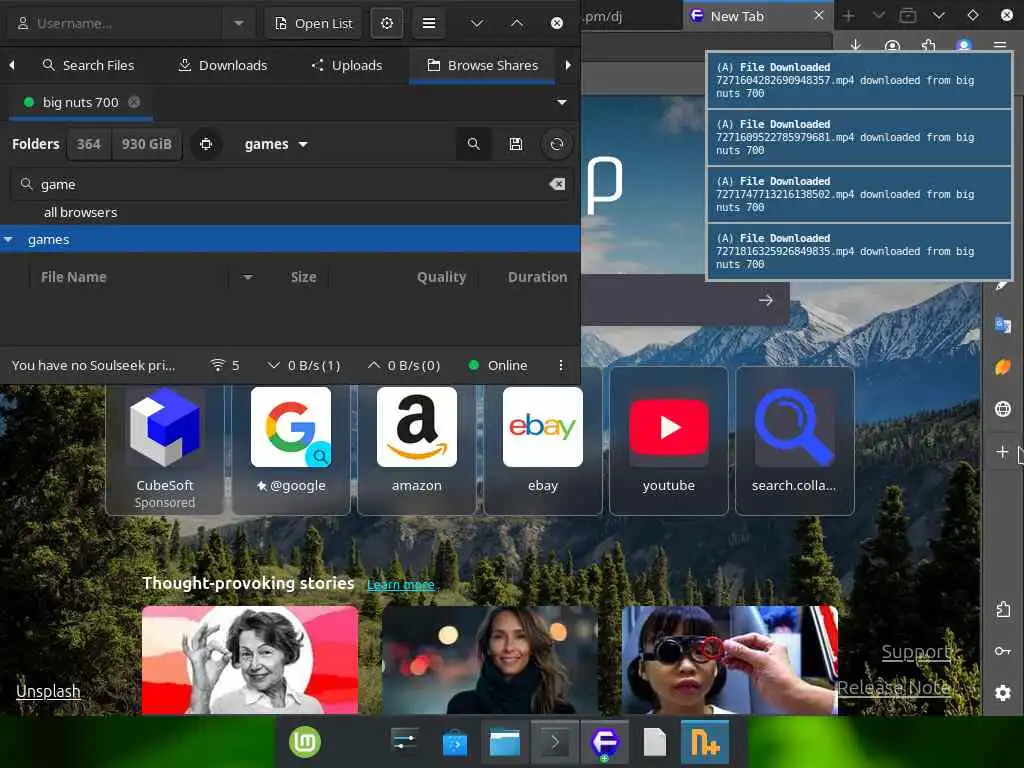Viewport: 1024px width, 768px height.
Task: Click the browser sidebar plus icon
Action: [x=1002, y=451]
